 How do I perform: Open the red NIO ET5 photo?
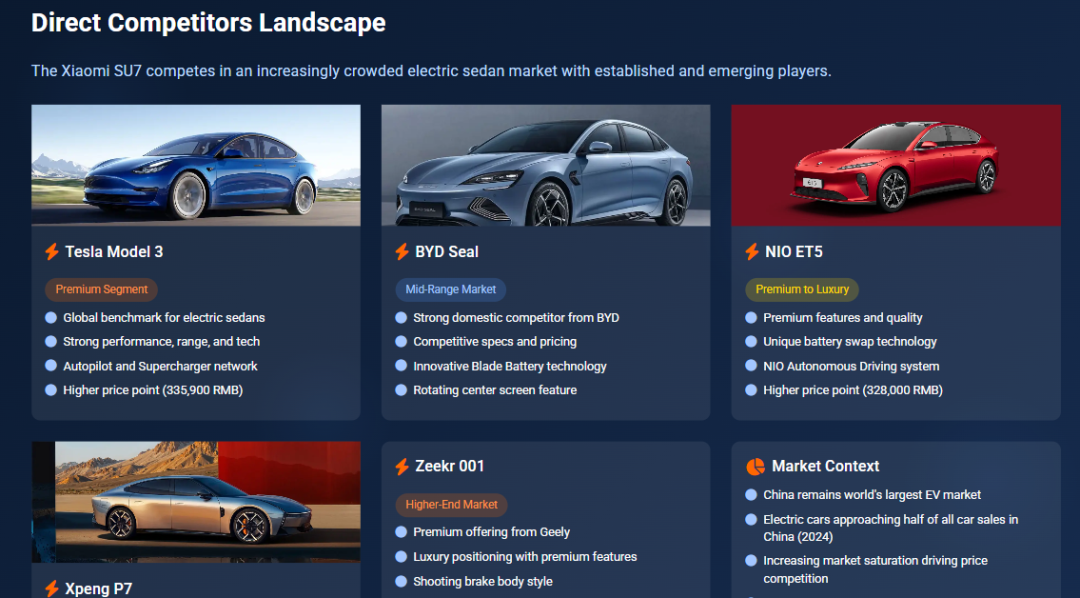(896, 165)
